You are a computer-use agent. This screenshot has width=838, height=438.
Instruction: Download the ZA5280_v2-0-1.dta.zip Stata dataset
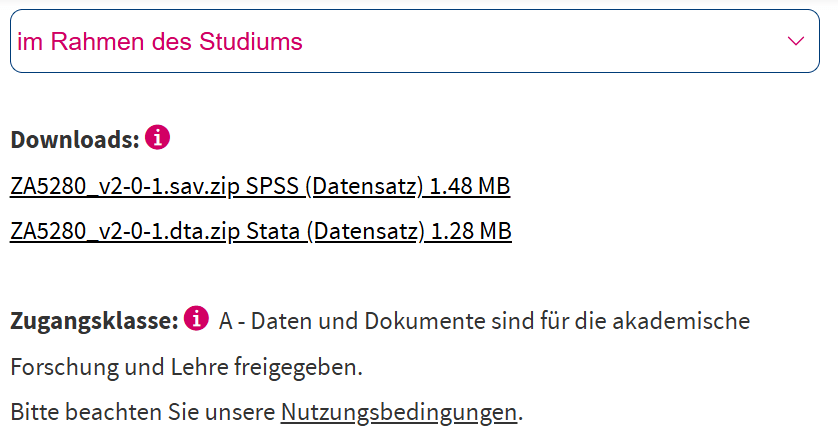pyautogui.click(x=260, y=231)
